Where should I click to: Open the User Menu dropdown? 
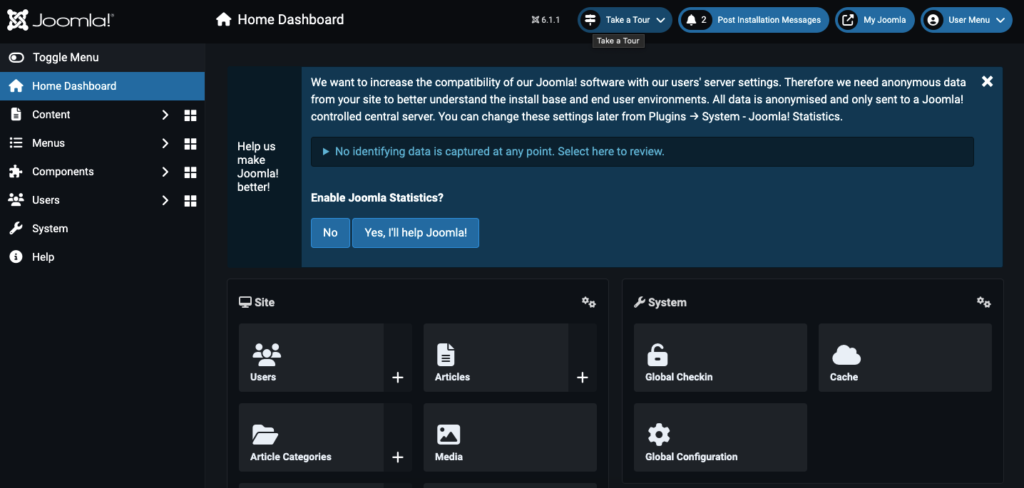(967, 20)
